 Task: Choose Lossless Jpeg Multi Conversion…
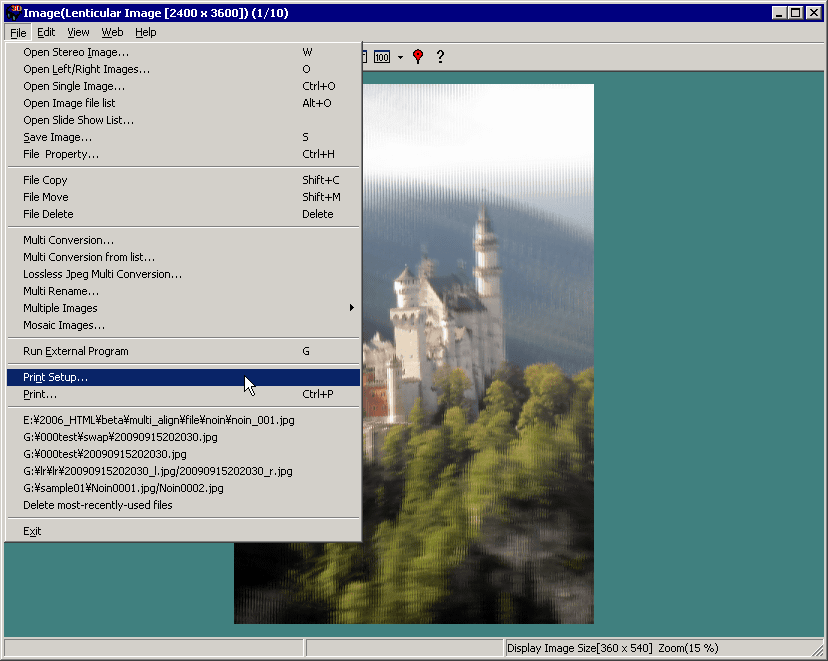tap(183, 274)
